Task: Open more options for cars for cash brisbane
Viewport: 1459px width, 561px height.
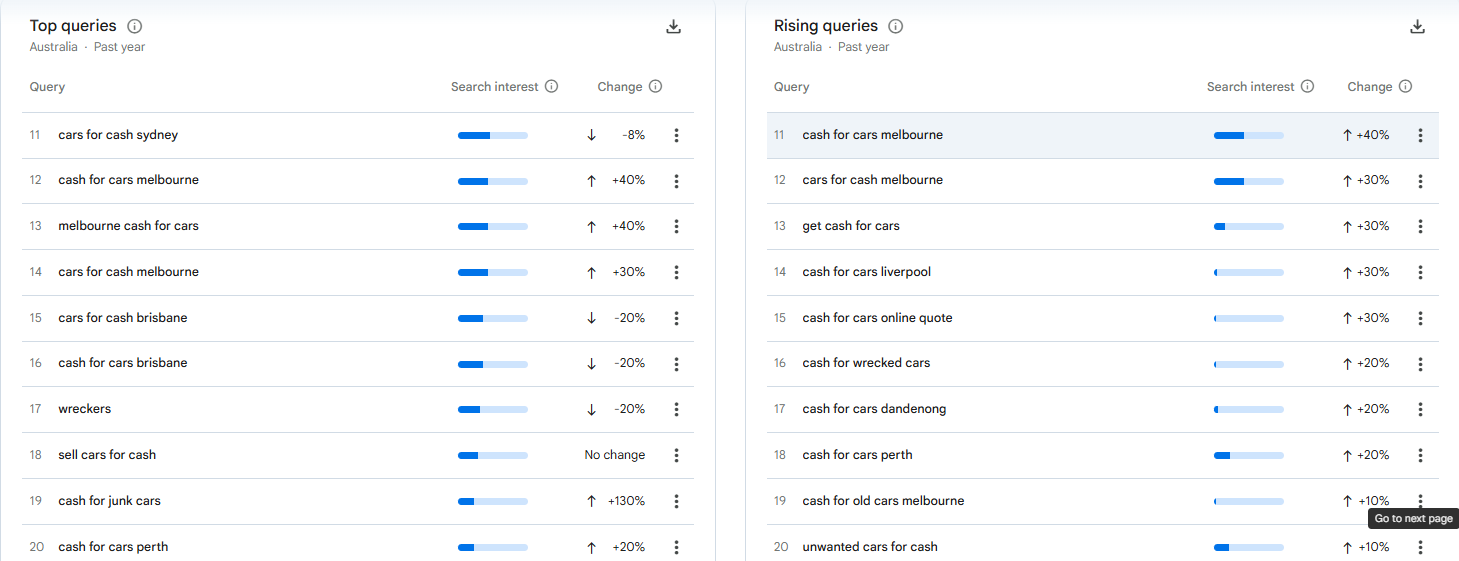Action: (677, 318)
